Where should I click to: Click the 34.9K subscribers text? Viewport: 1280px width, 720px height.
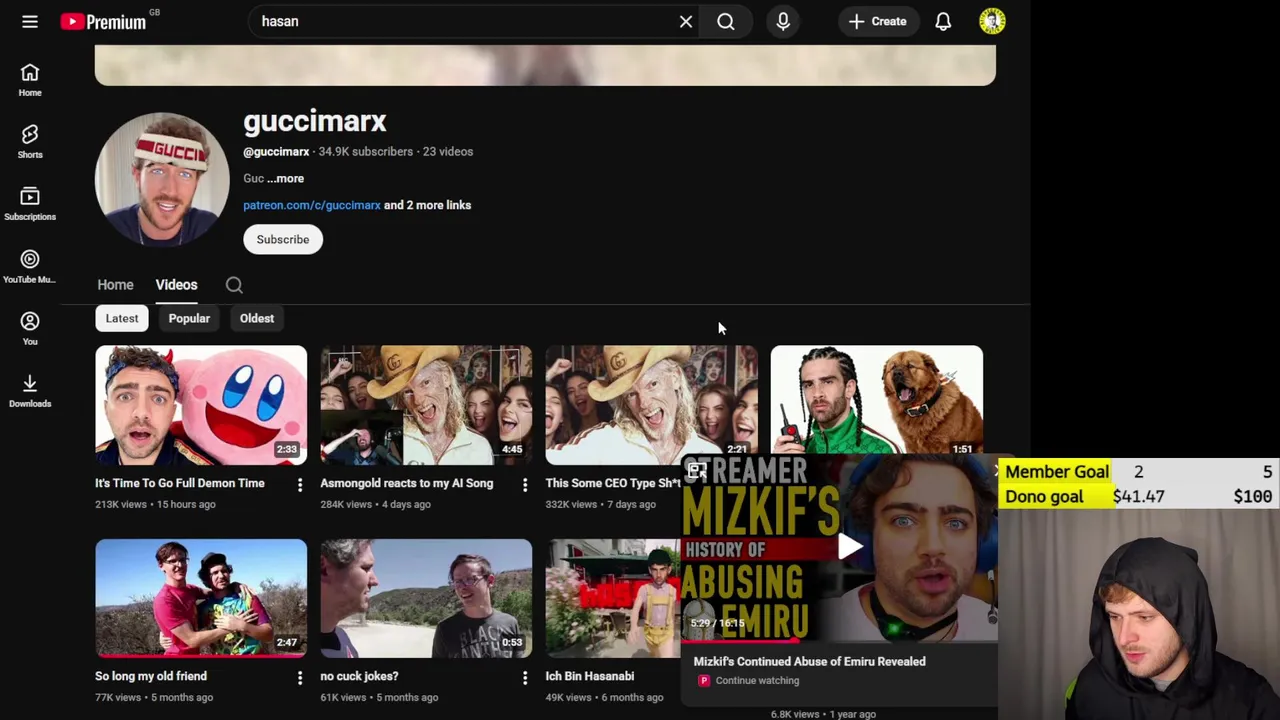(x=366, y=152)
